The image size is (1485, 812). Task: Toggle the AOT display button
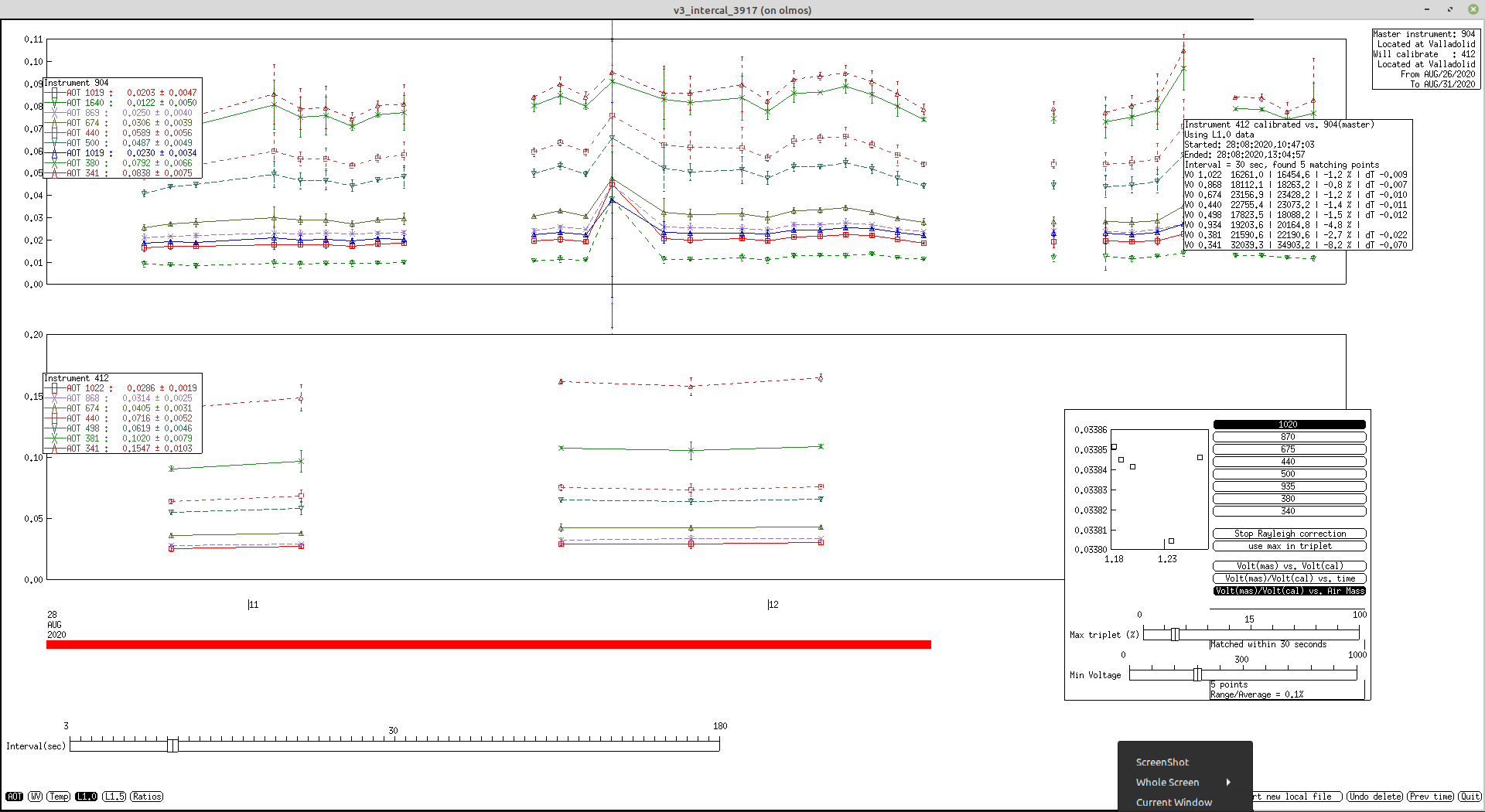click(15, 797)
